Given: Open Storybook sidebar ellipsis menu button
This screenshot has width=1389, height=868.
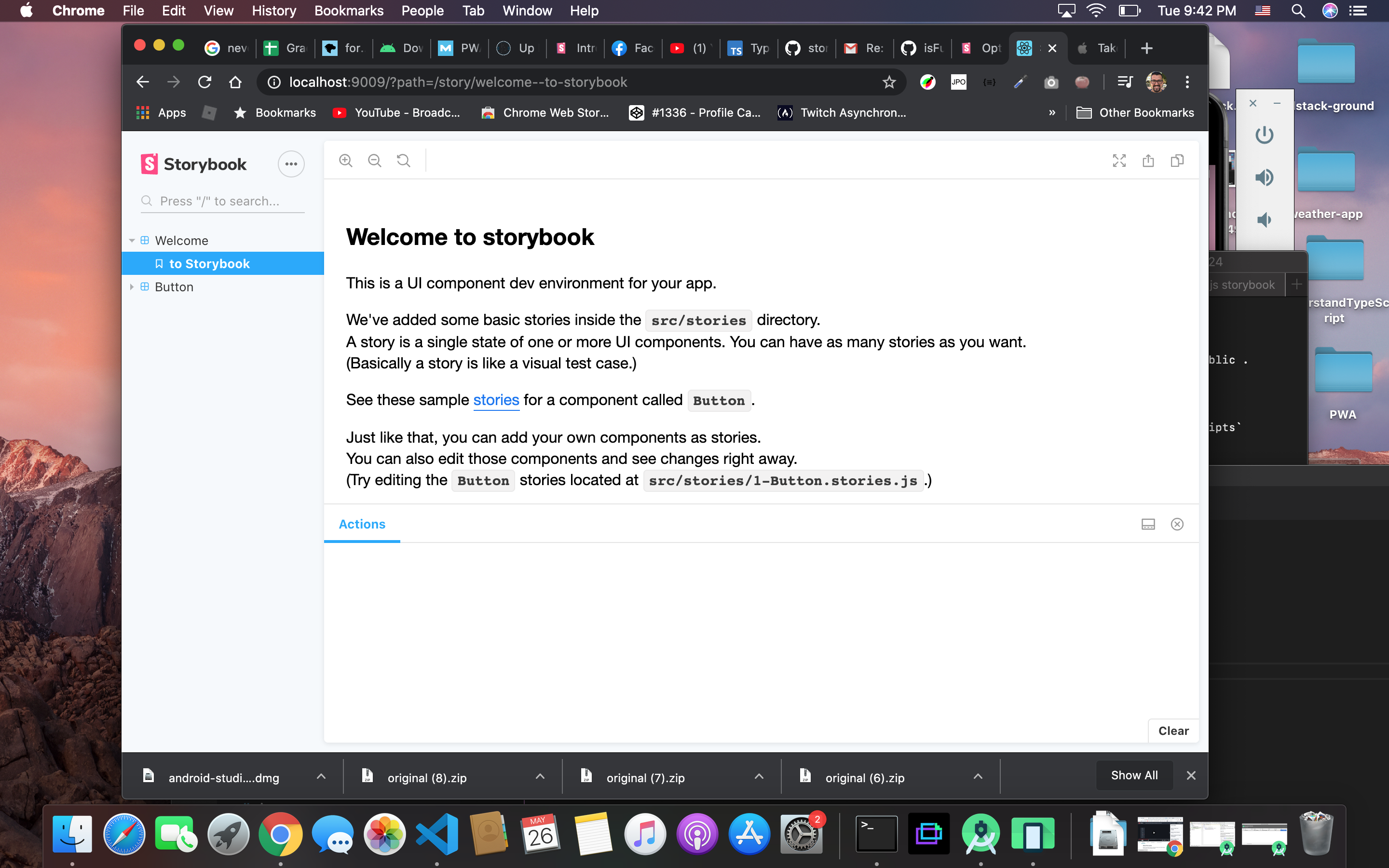Looking at the screenshot, I should [x=291, y=164].
